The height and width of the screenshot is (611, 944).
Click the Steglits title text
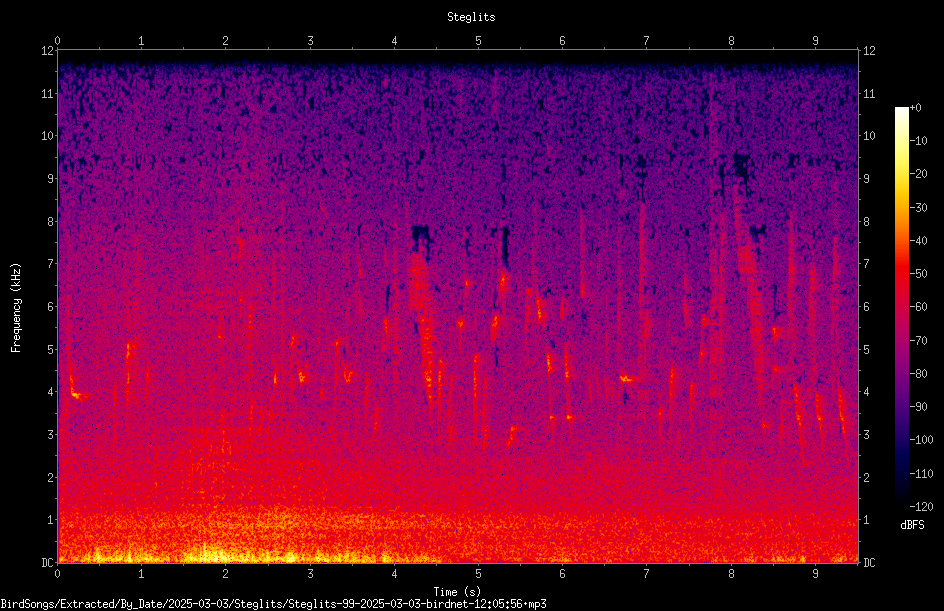click(x=471, y=17)
